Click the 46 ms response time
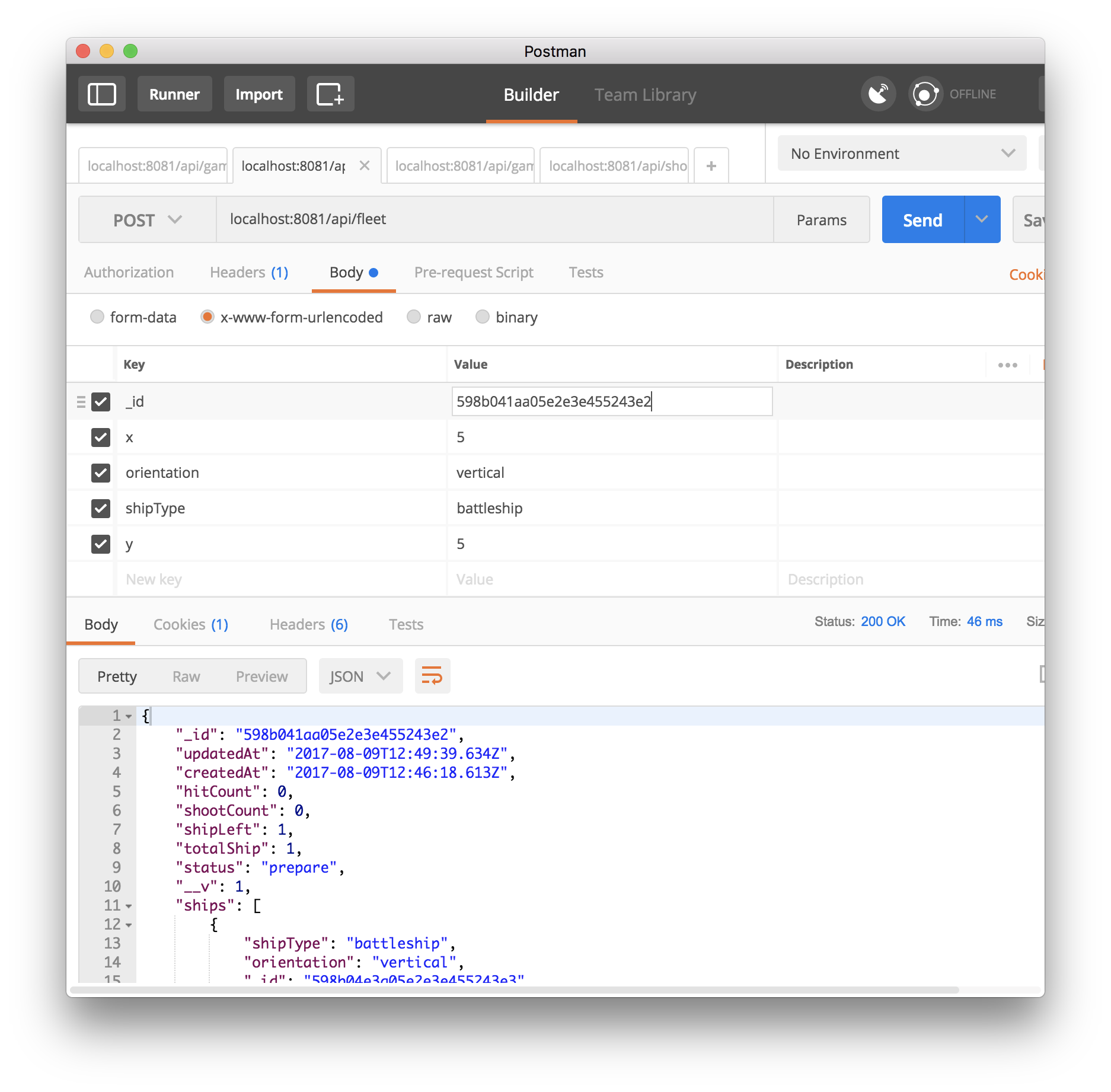1111x1092 pixels. click(x=985, y=621)
